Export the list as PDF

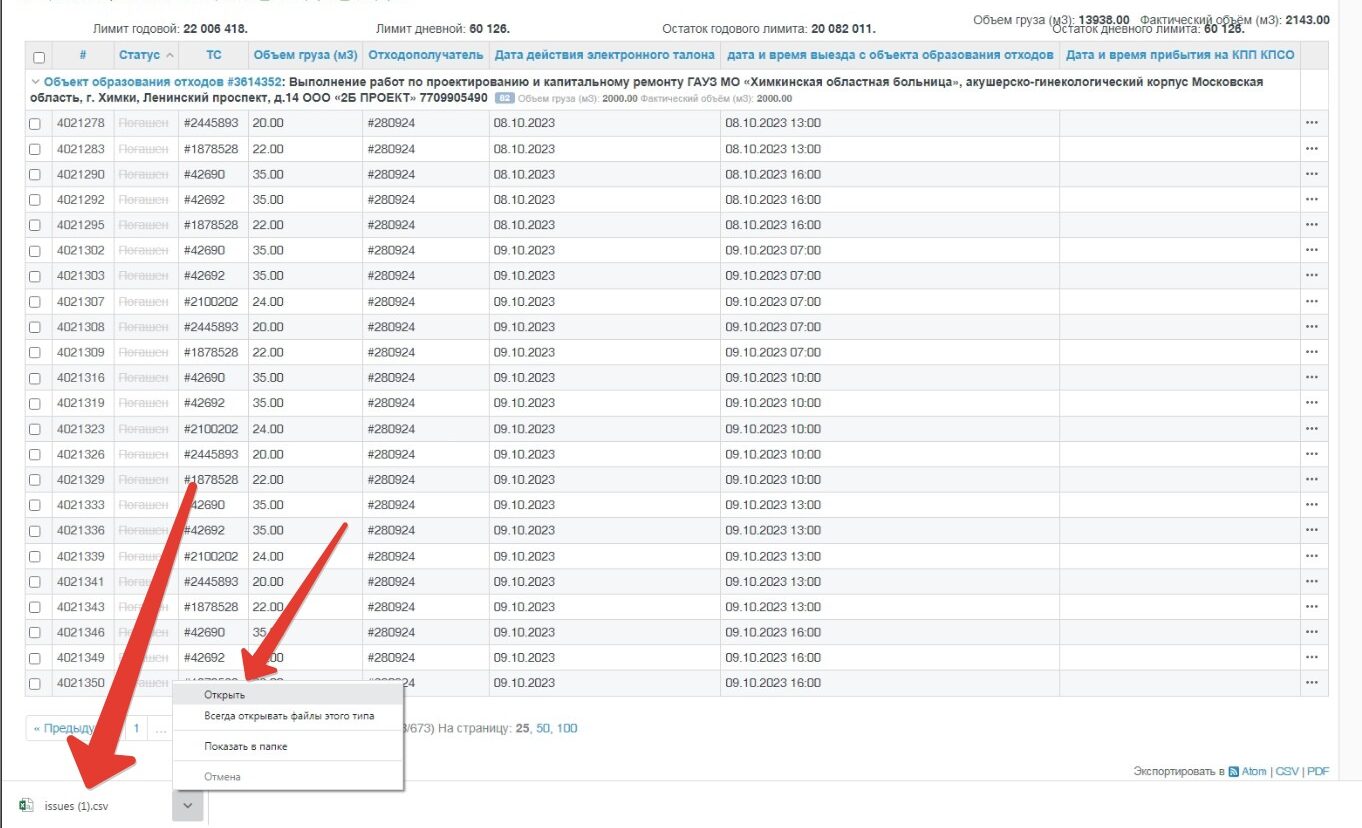(1318, 772)
